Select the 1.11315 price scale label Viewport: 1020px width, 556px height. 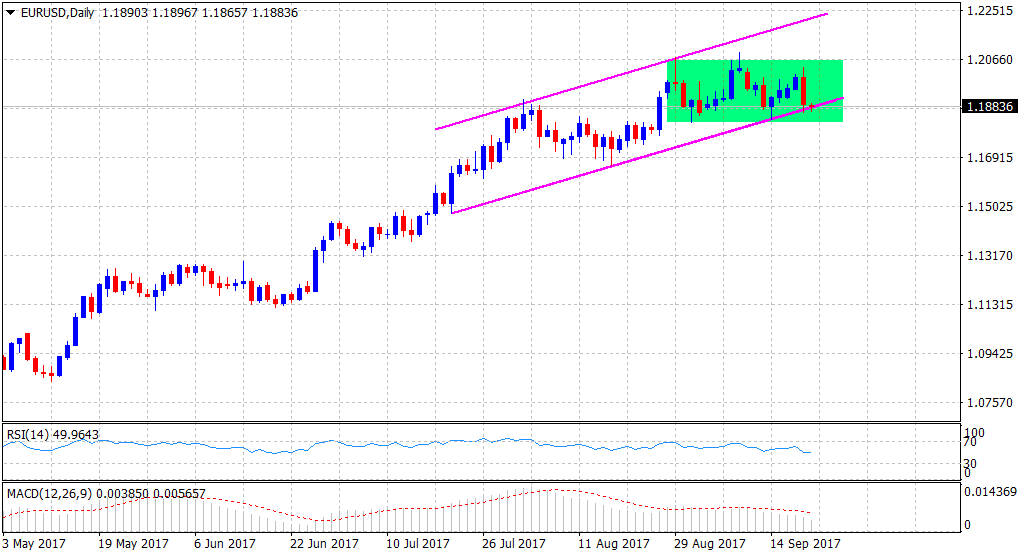click(989, 304)
